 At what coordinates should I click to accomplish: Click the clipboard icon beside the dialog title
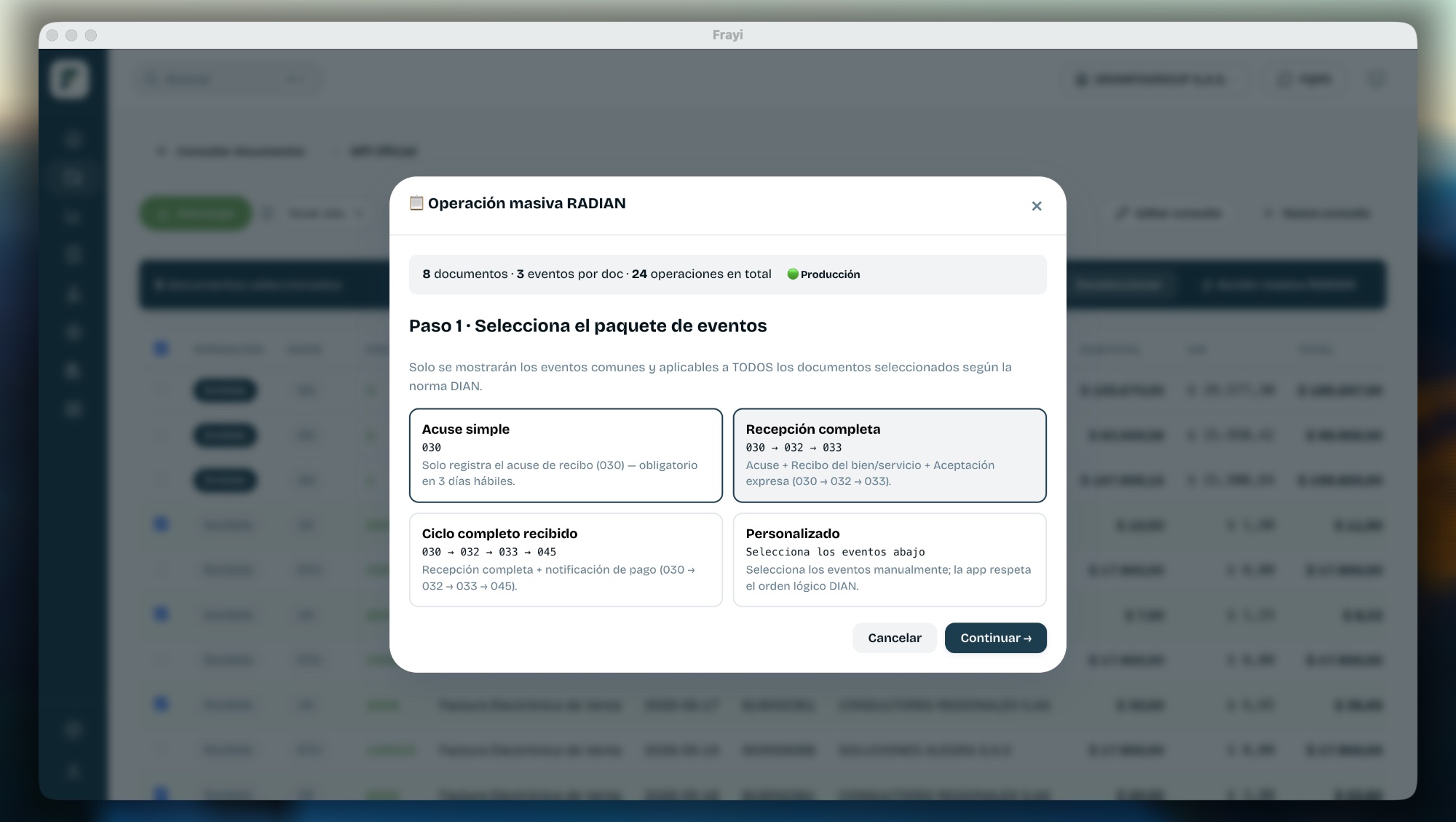tap(416, 203)
